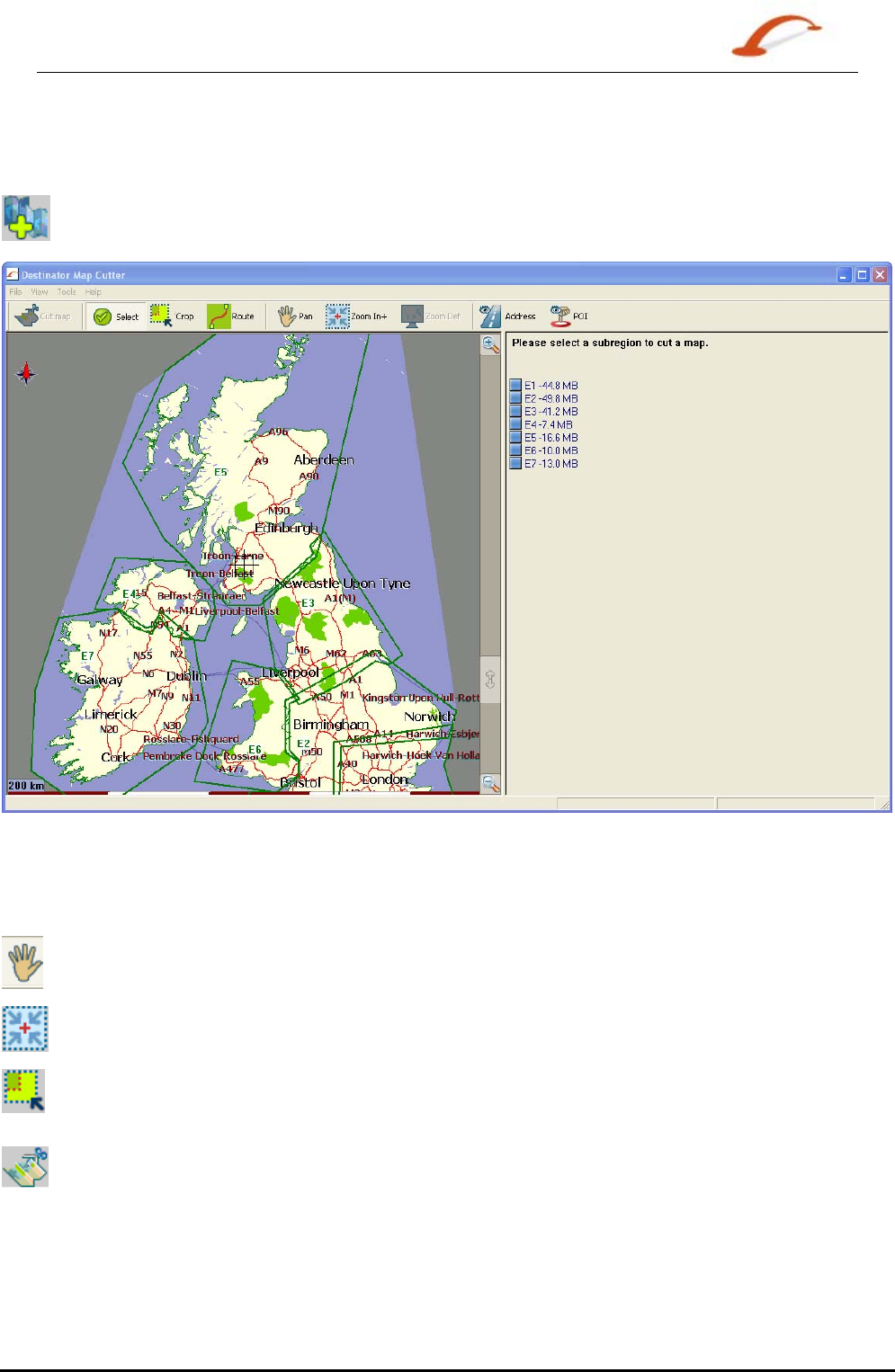
Task: Click the zoom-in magnifier above the map slider
Action: (x=490, y=344)
